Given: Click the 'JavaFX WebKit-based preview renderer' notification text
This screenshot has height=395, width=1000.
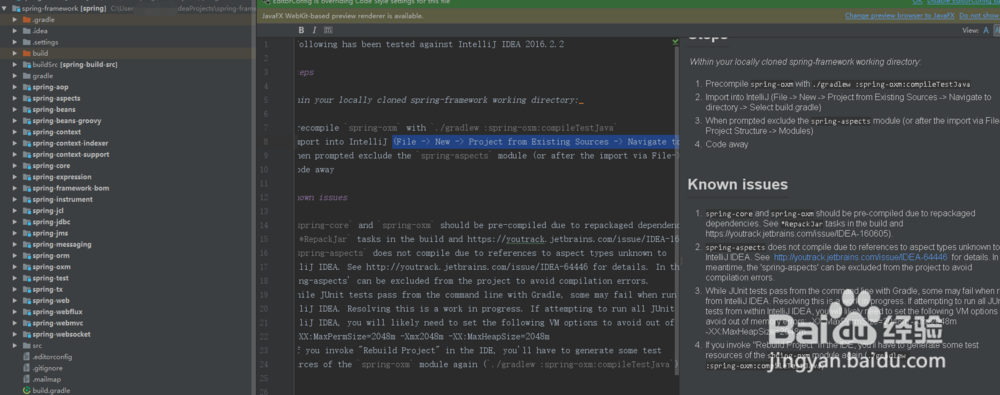Looking at the screenshot, I should coord(342,15).
